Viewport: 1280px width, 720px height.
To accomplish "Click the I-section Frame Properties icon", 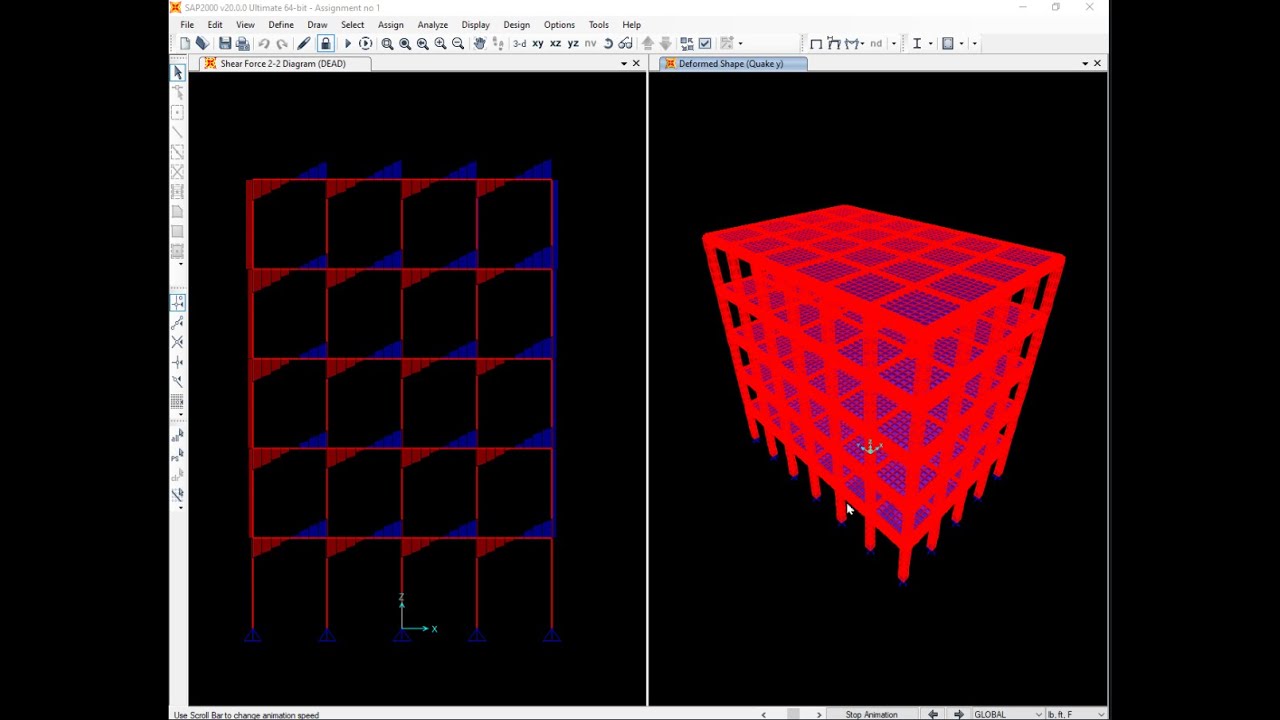I will 916,43.
